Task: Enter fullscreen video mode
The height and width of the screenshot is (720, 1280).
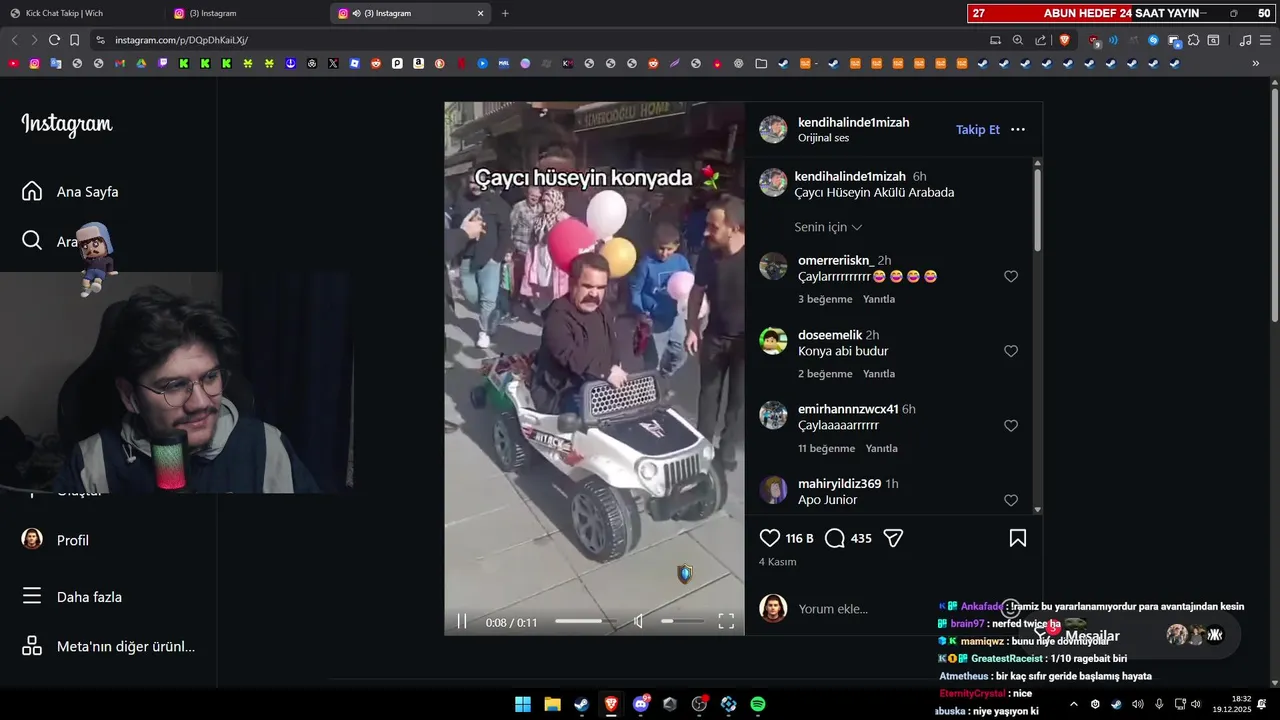Action: point(726,621)
